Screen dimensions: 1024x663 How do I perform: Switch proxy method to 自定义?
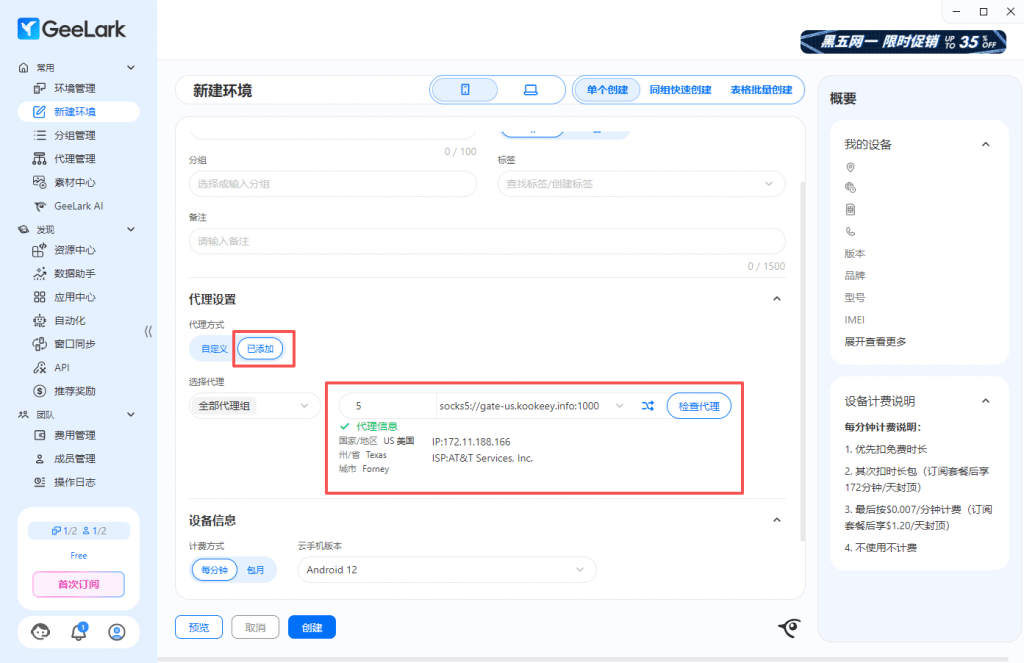click(x=214, y=348)
